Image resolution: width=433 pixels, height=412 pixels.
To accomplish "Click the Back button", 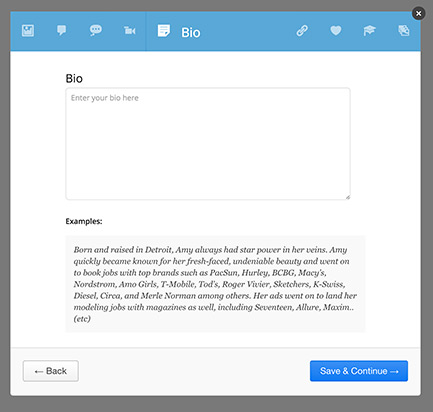I will (x=51, y=371).
